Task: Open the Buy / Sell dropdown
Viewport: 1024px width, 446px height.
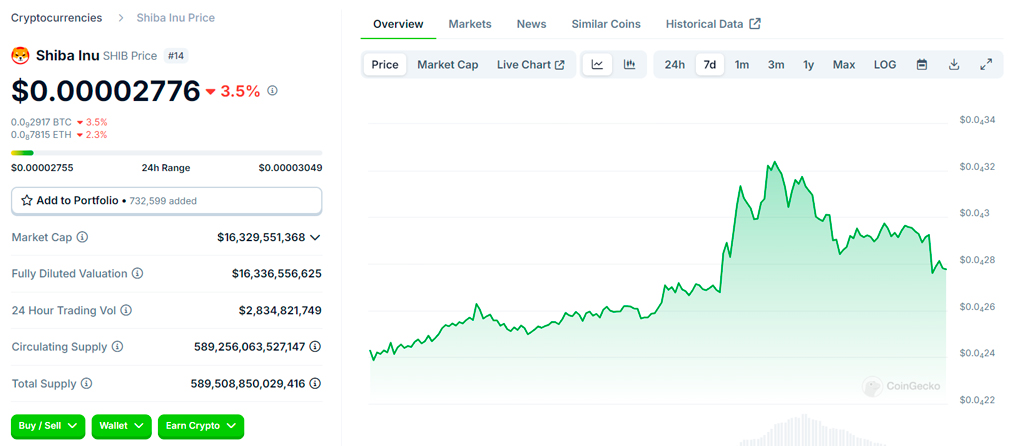Action: (48, 426)
